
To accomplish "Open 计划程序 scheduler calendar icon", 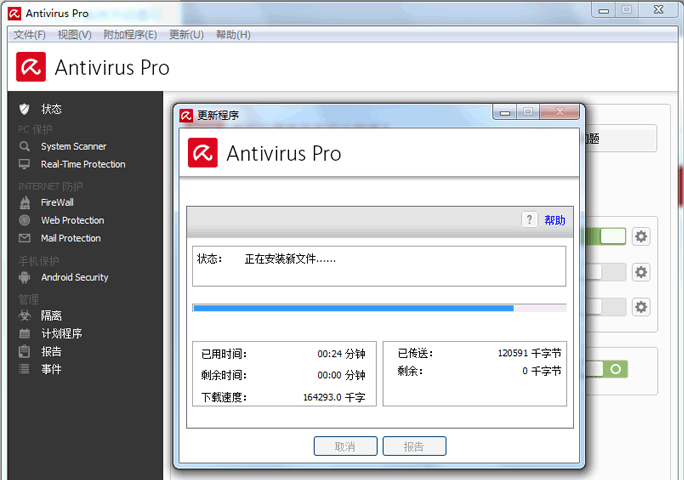I will click(24, 333).
